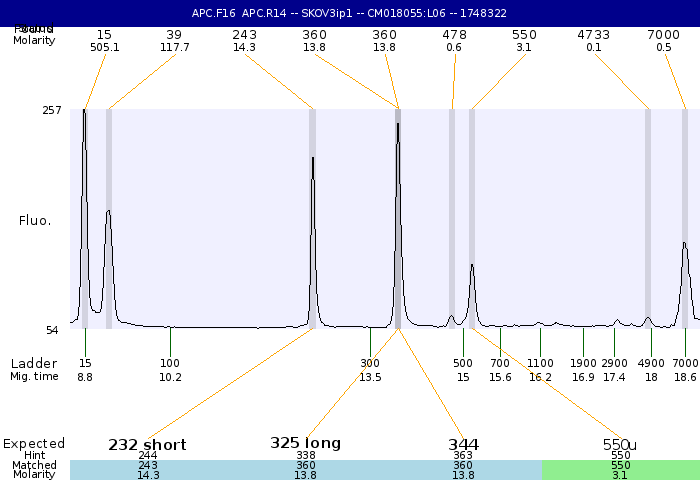The image size is (700, 480).
Task: Select expected fragment "325 long"
Action: tap(305, 443)
